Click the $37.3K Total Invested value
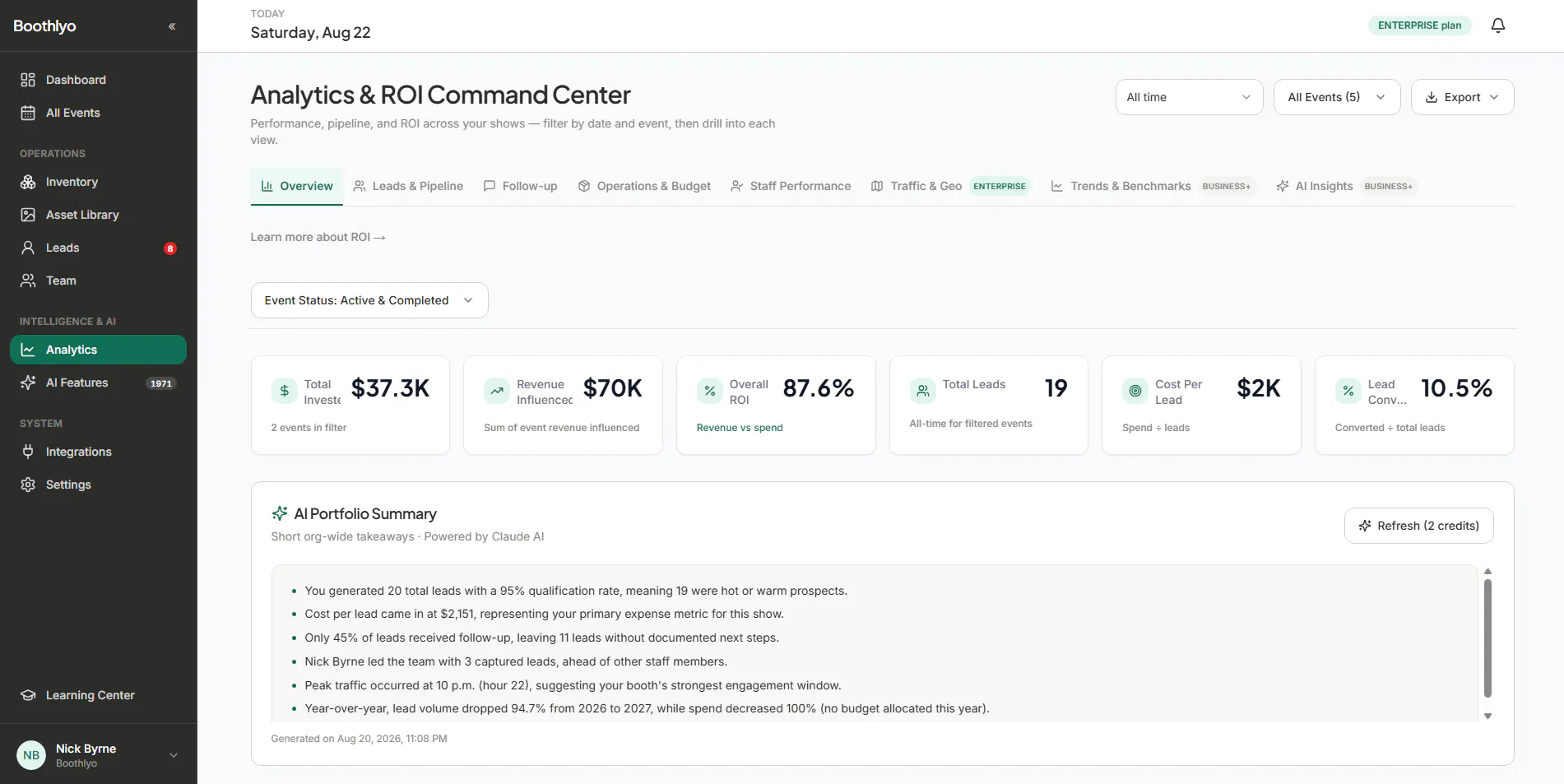This screenshot has height=784, width=1564. 391,388
